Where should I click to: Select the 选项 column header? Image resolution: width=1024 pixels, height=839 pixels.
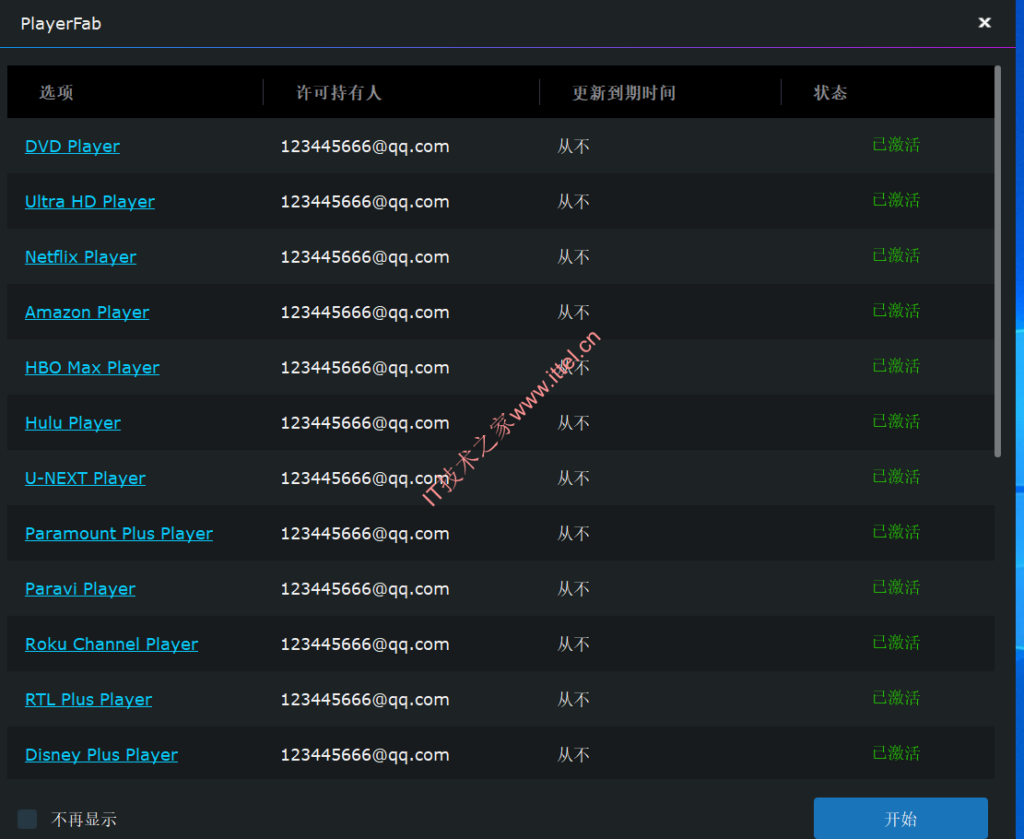(x=56, y=92)
